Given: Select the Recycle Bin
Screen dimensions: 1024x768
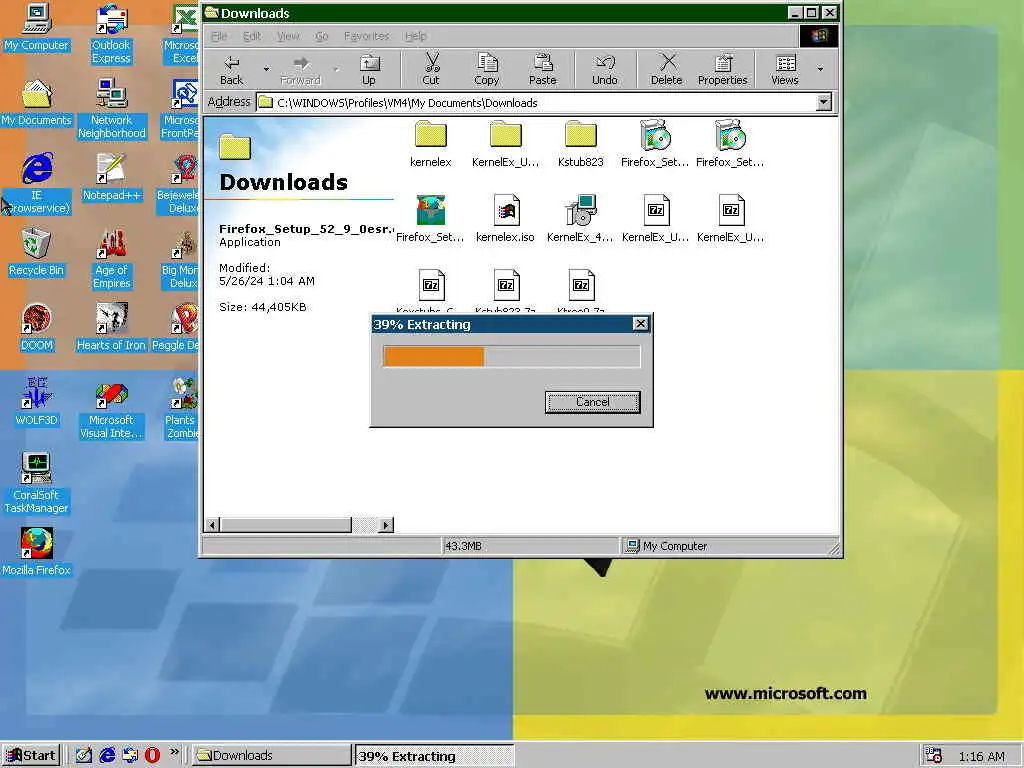Looking at the screenshot, I should coord(37,253).
